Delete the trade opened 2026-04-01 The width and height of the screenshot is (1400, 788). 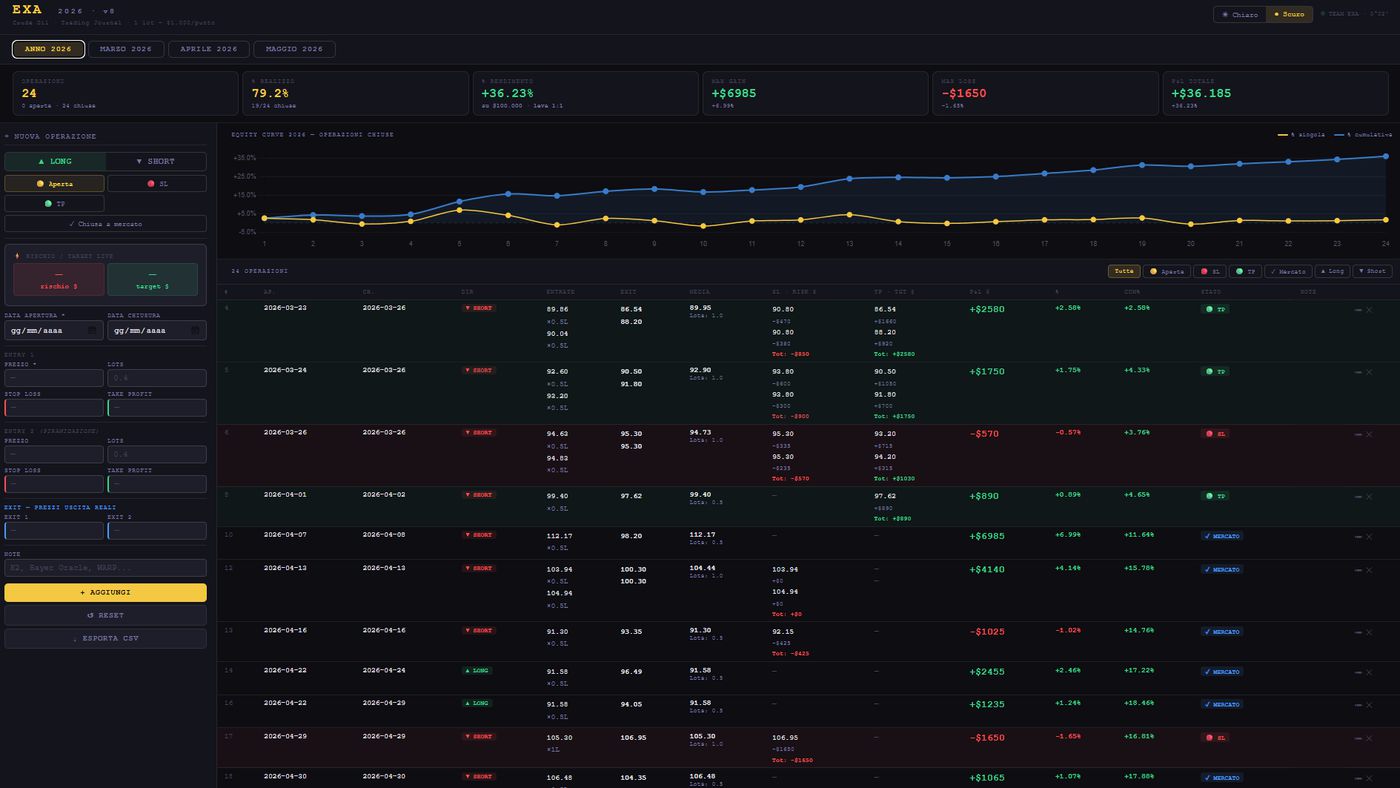(x=1369, y=496)
